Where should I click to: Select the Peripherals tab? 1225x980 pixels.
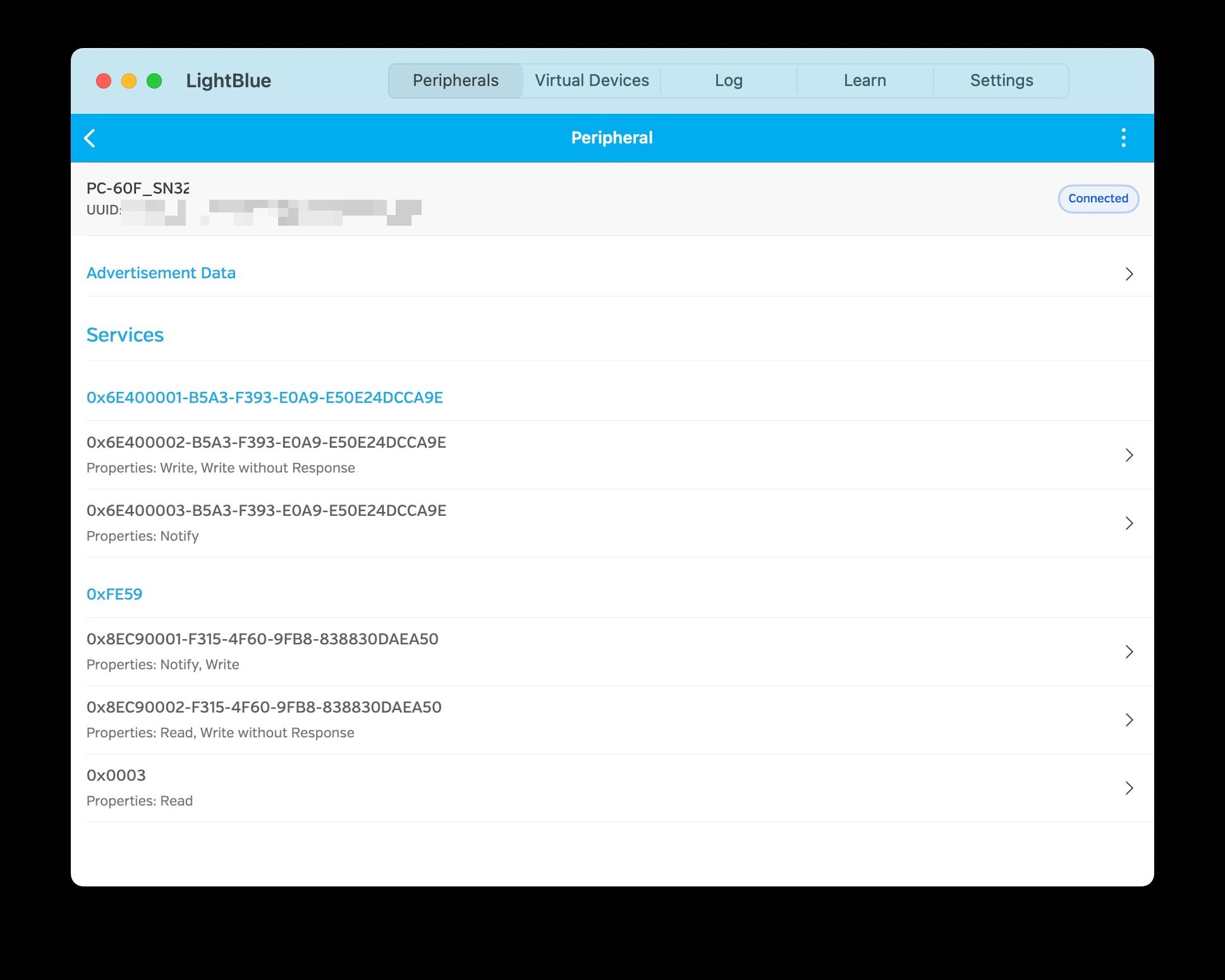tap(455, 80)
